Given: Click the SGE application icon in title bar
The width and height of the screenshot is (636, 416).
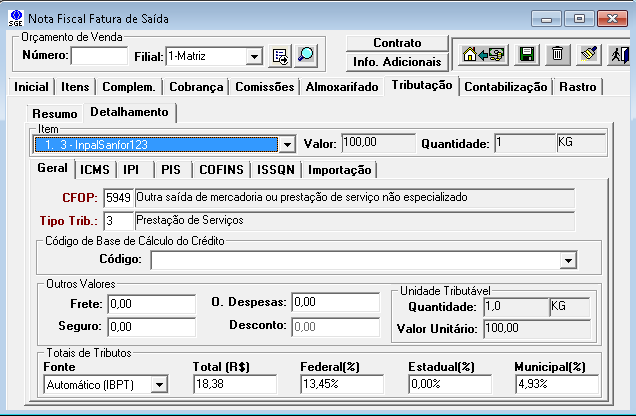Looking at the screenshot, I should click(x=12, y=18).
